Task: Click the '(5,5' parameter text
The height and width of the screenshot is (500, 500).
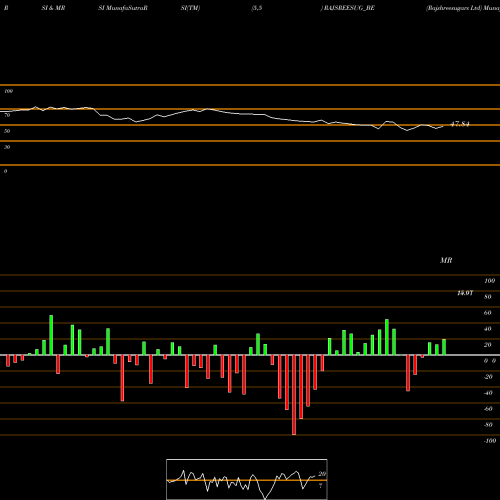Action: pos(257,8)
